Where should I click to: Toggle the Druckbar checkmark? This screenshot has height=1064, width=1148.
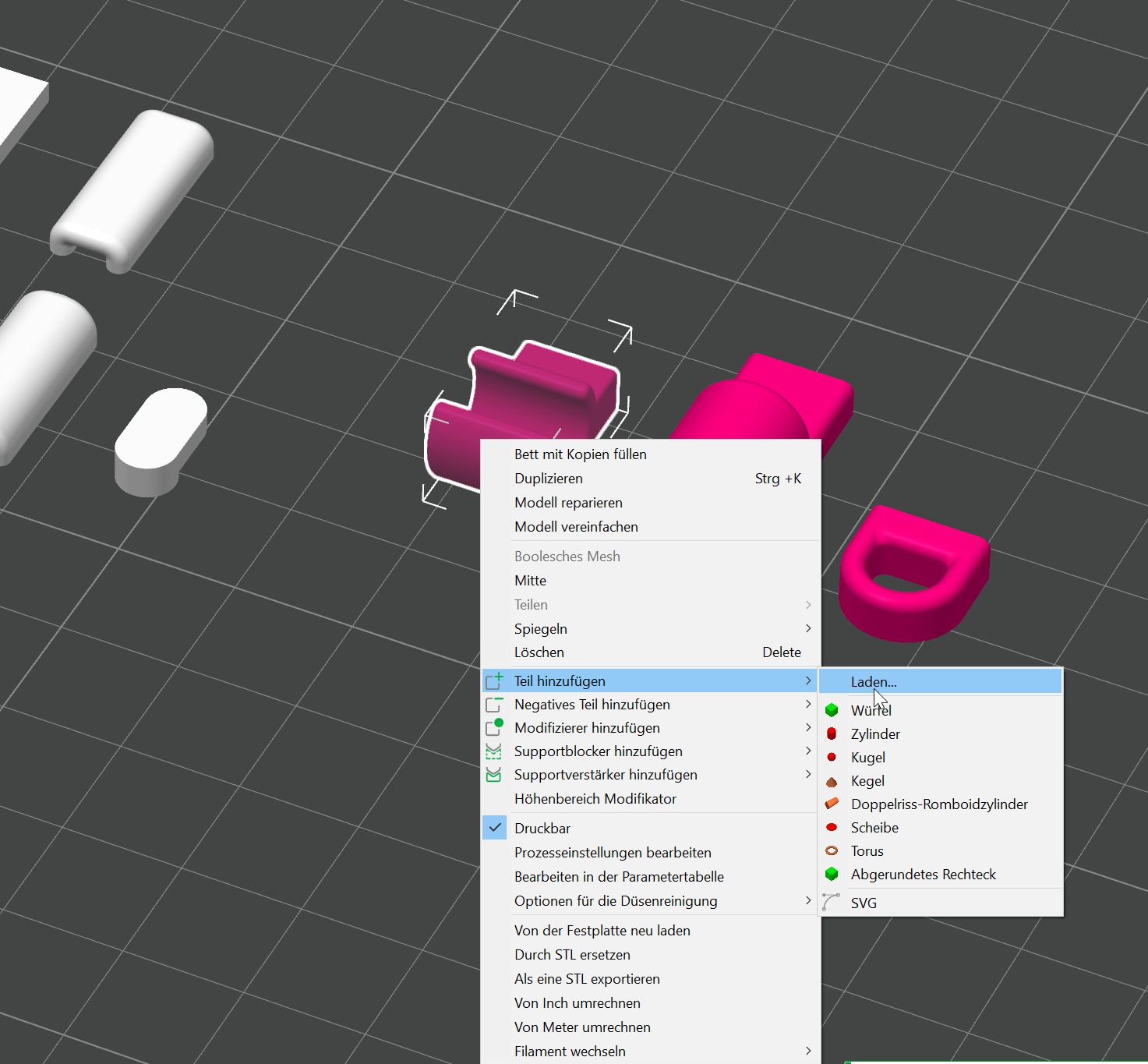pyautogui.click(x=495, y=828)
